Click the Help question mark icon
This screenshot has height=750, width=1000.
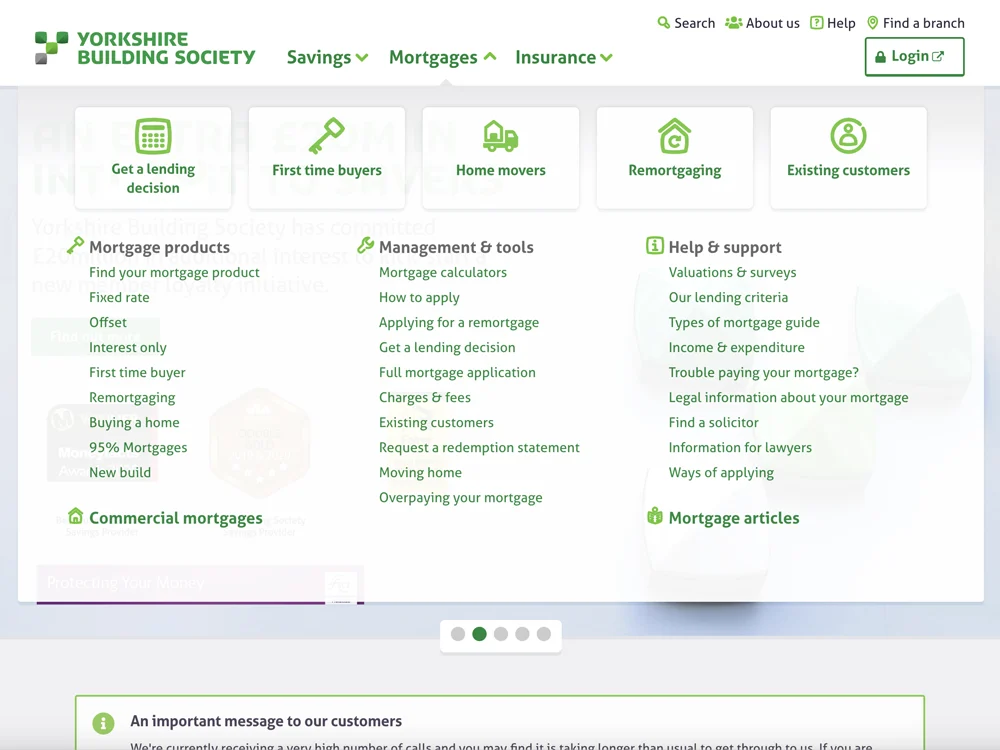point(816,23)
